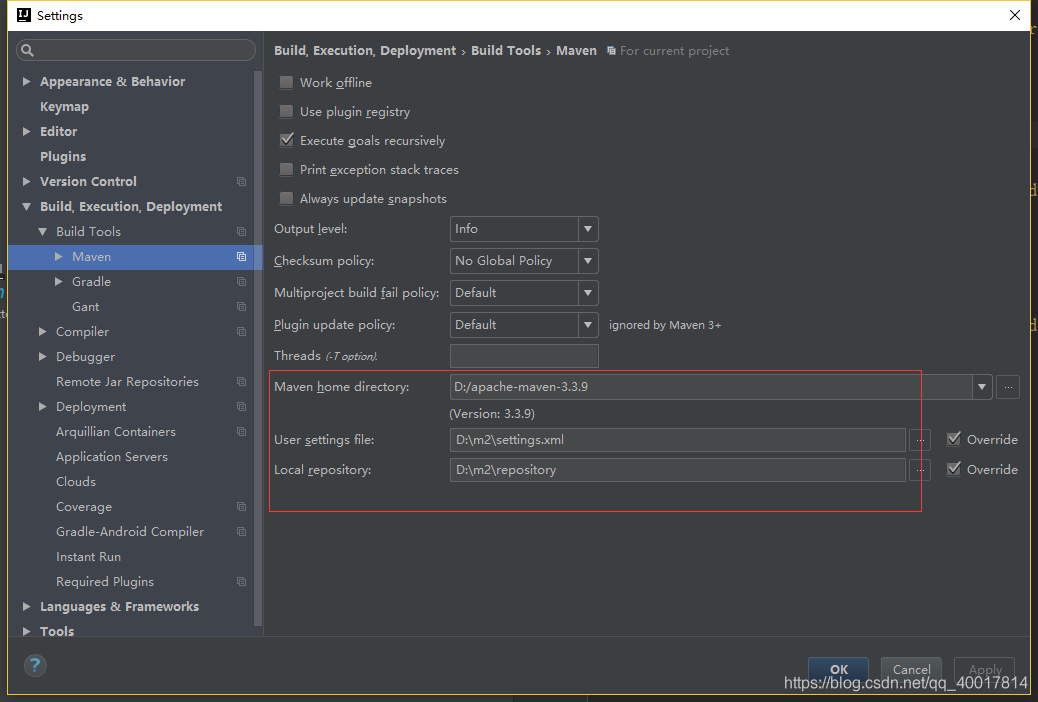The height and width of the screenshot is (702, 1038).
Task: Open Instant Run settings
Action: (88, 556)
